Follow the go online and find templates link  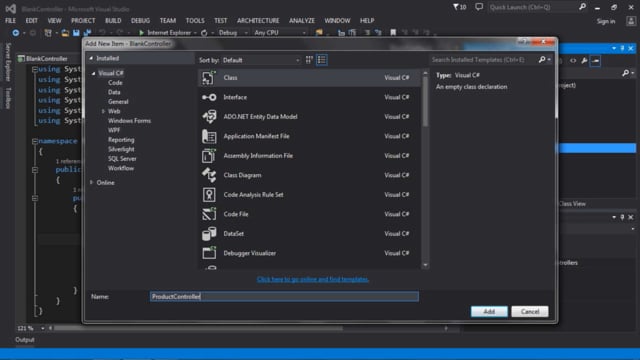[x=313, y=279]
